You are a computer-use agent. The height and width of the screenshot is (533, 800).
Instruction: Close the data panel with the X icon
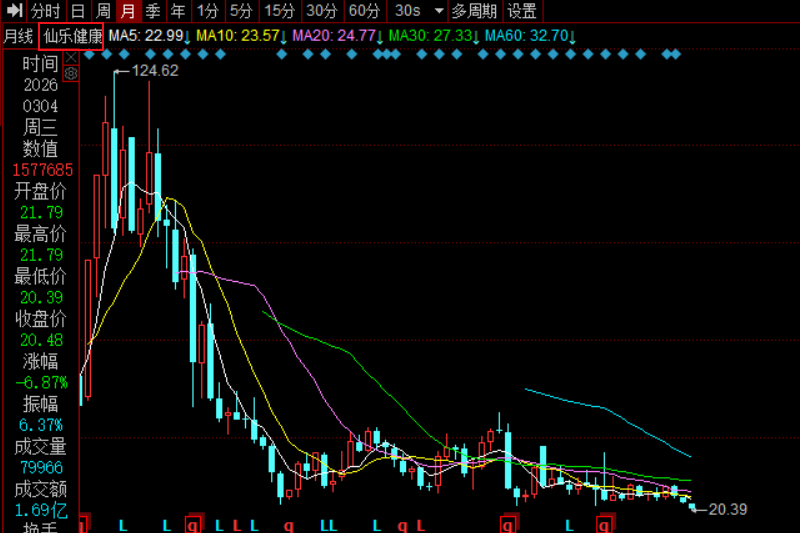pos(71,58)
